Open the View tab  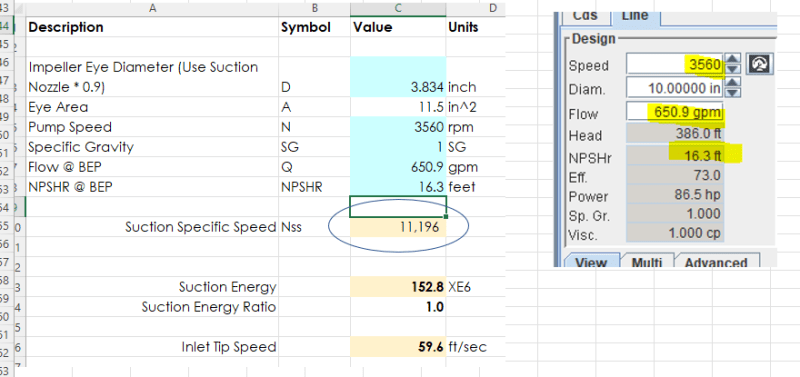coord(591,261)
